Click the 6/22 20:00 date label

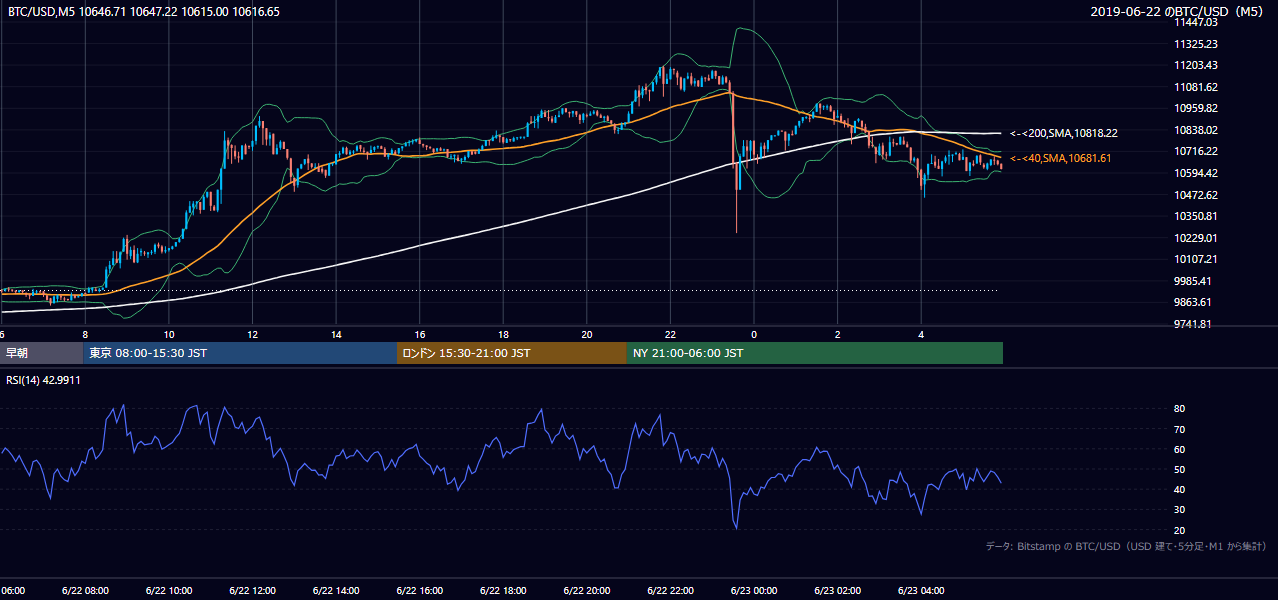tap(586, 591)
